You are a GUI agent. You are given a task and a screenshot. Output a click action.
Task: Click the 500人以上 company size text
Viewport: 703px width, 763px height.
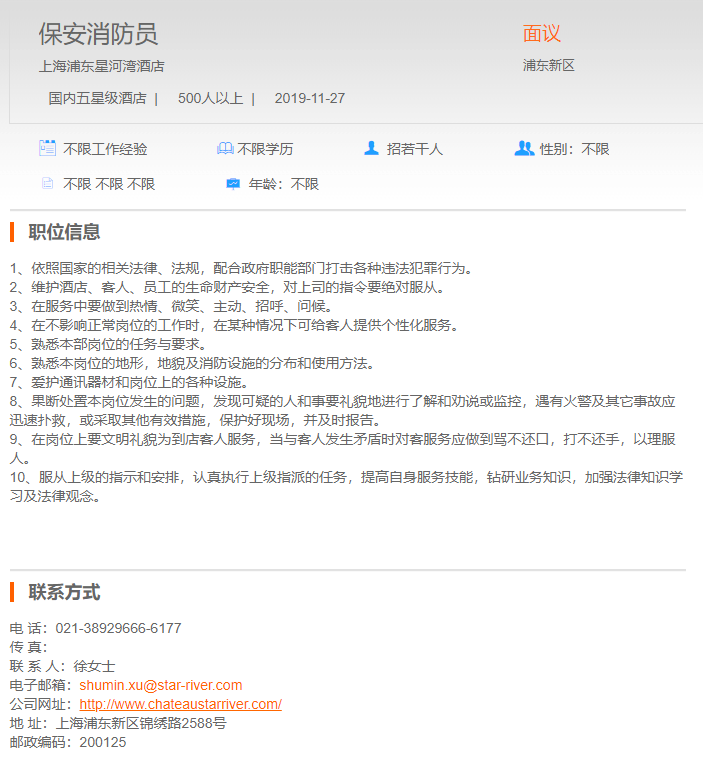[210, 98]
